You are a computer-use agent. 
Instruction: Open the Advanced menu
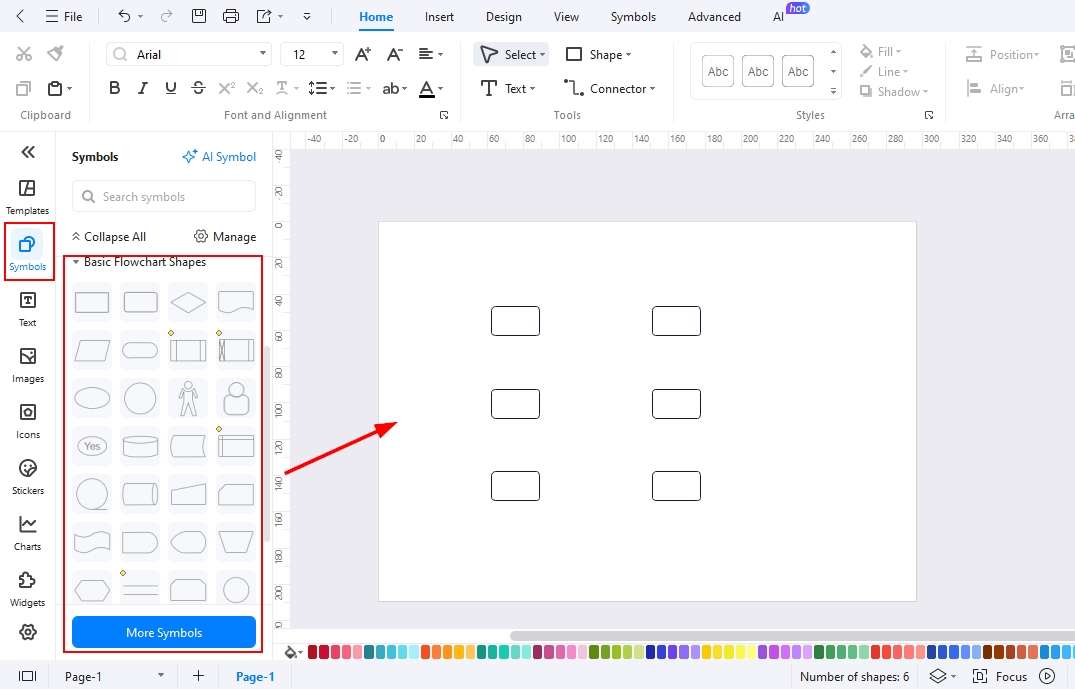[x=713, y=16]
